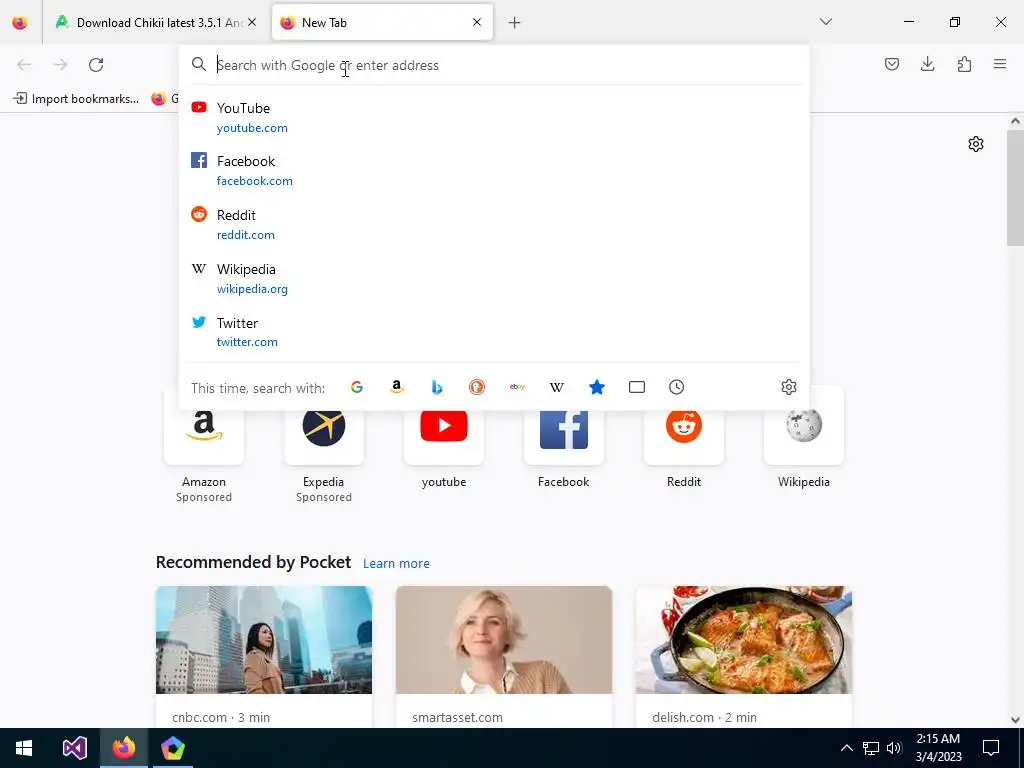Click the scrollbar down arrow
1024x768 pixels.
[x=1015, y=720]
